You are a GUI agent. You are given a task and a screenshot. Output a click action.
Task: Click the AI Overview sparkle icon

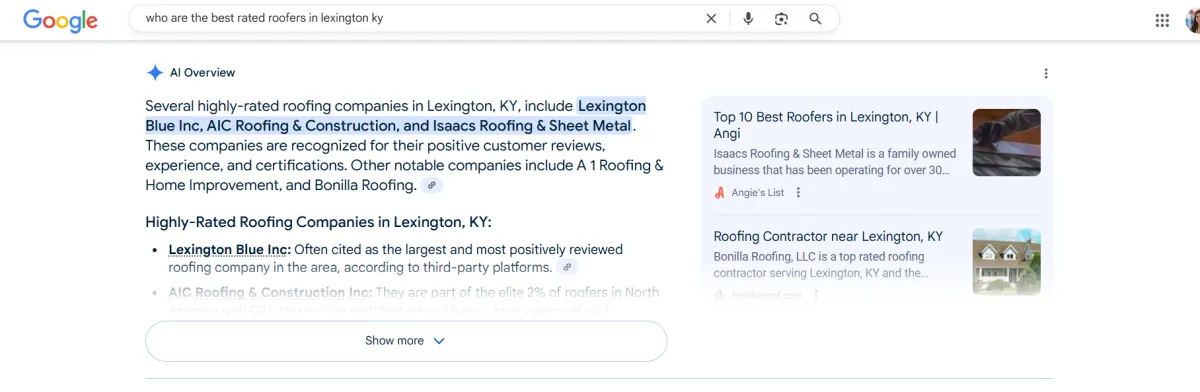155,72
